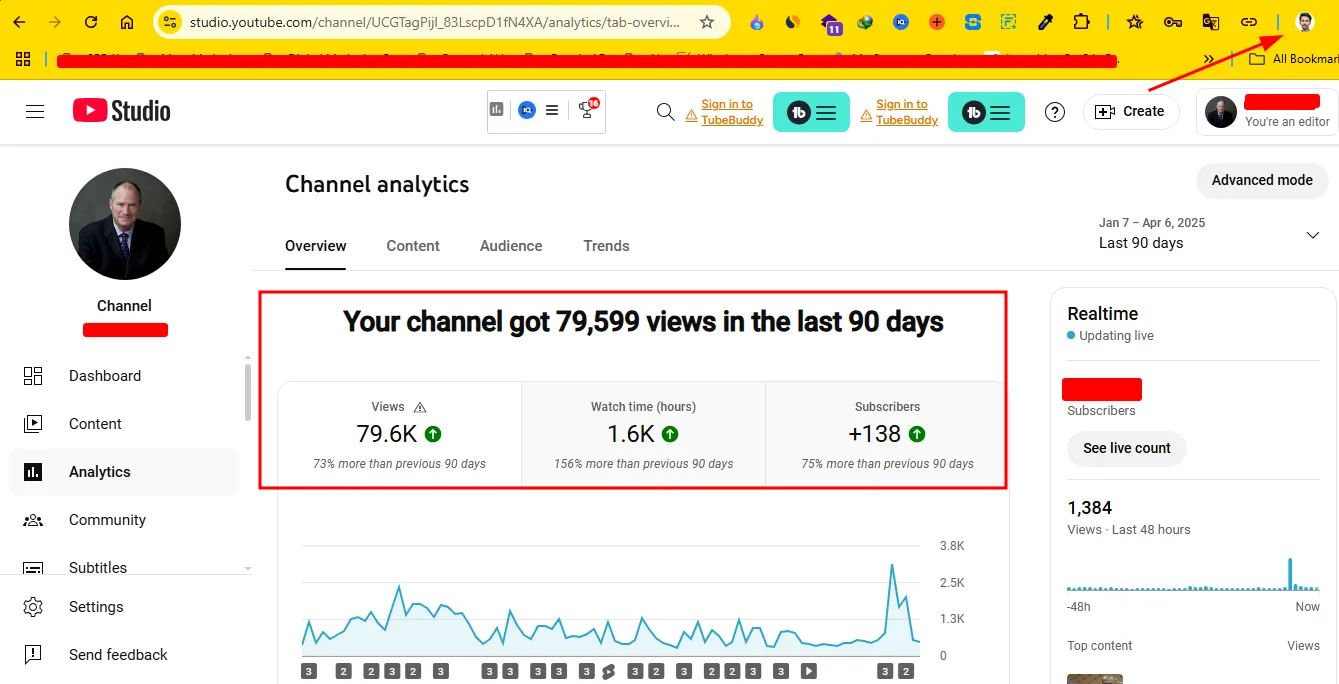Click the search magnifier icon
1339x684 pixels.
pos(665,112)
